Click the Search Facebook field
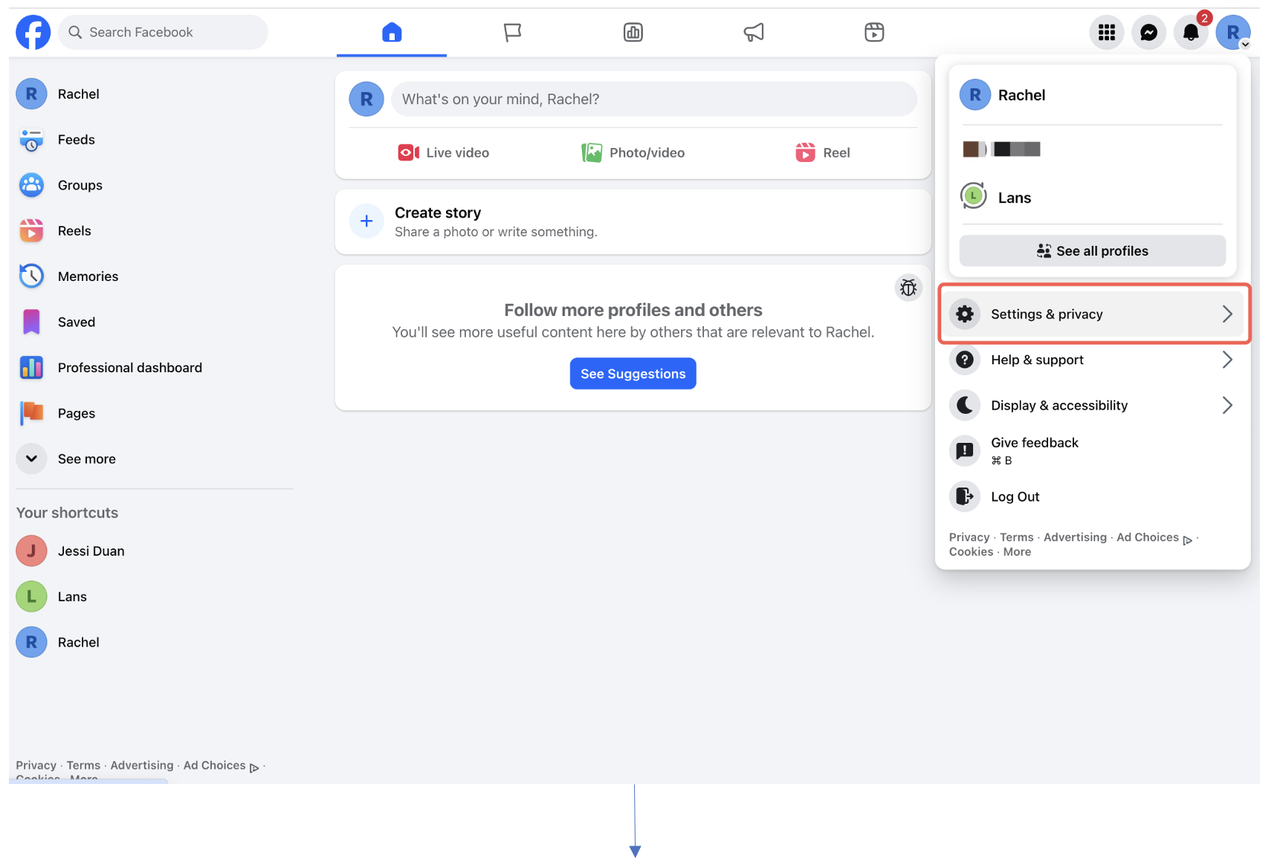 [x=163, y=32]
